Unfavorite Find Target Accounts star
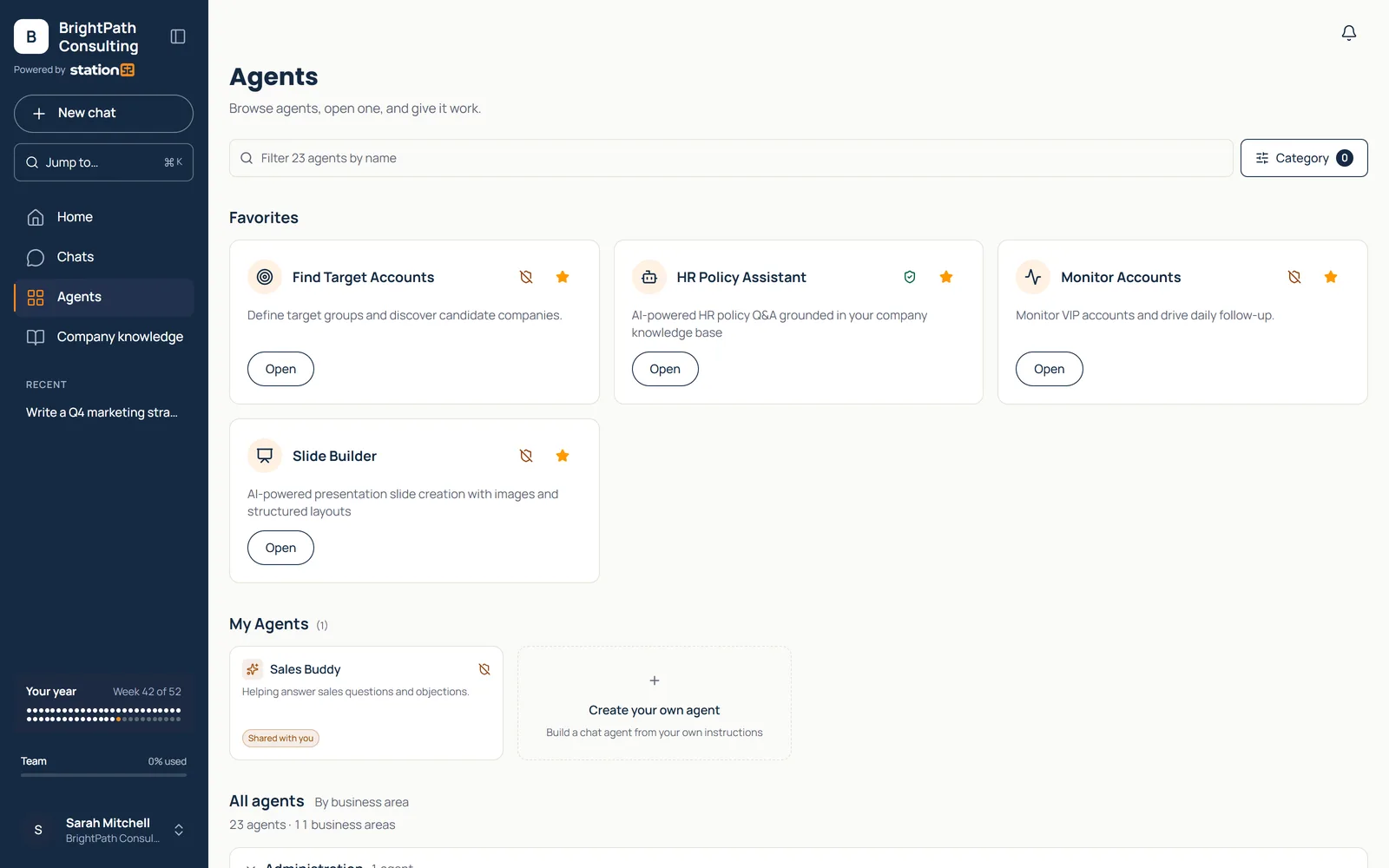Image resolution: width=1389 pixels, height=868 pixels. pyautogui.click(x=563, y=277)
